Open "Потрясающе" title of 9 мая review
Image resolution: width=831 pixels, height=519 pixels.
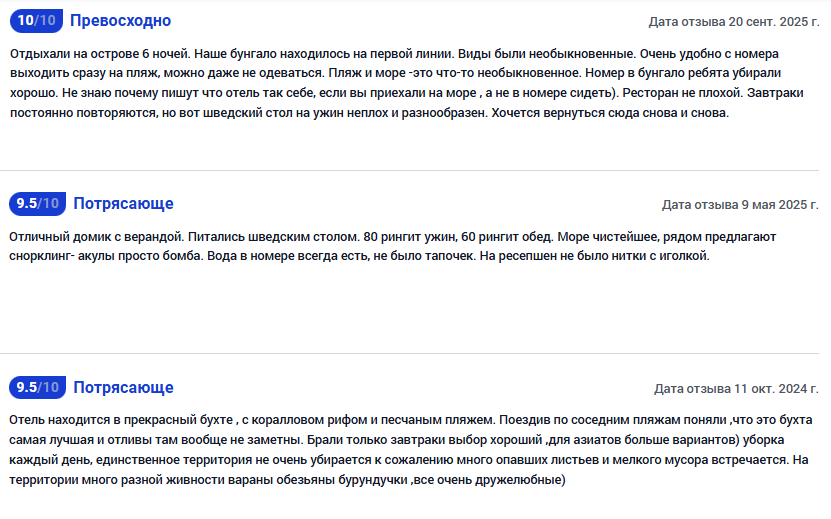click(x=123, y=204)
